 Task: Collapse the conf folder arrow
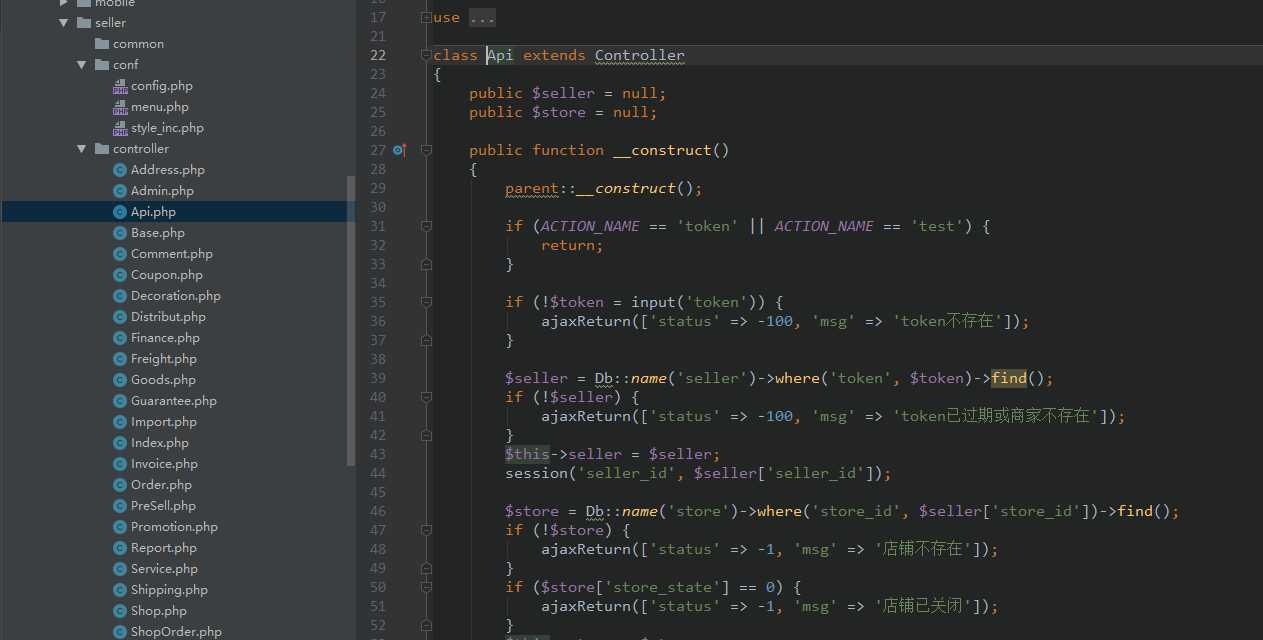[x=82, y=65]
